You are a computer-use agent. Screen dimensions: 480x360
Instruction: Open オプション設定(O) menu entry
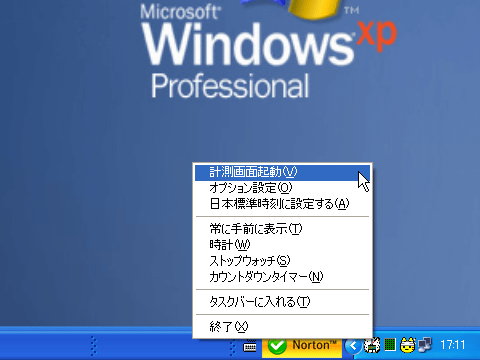[282, 188]
